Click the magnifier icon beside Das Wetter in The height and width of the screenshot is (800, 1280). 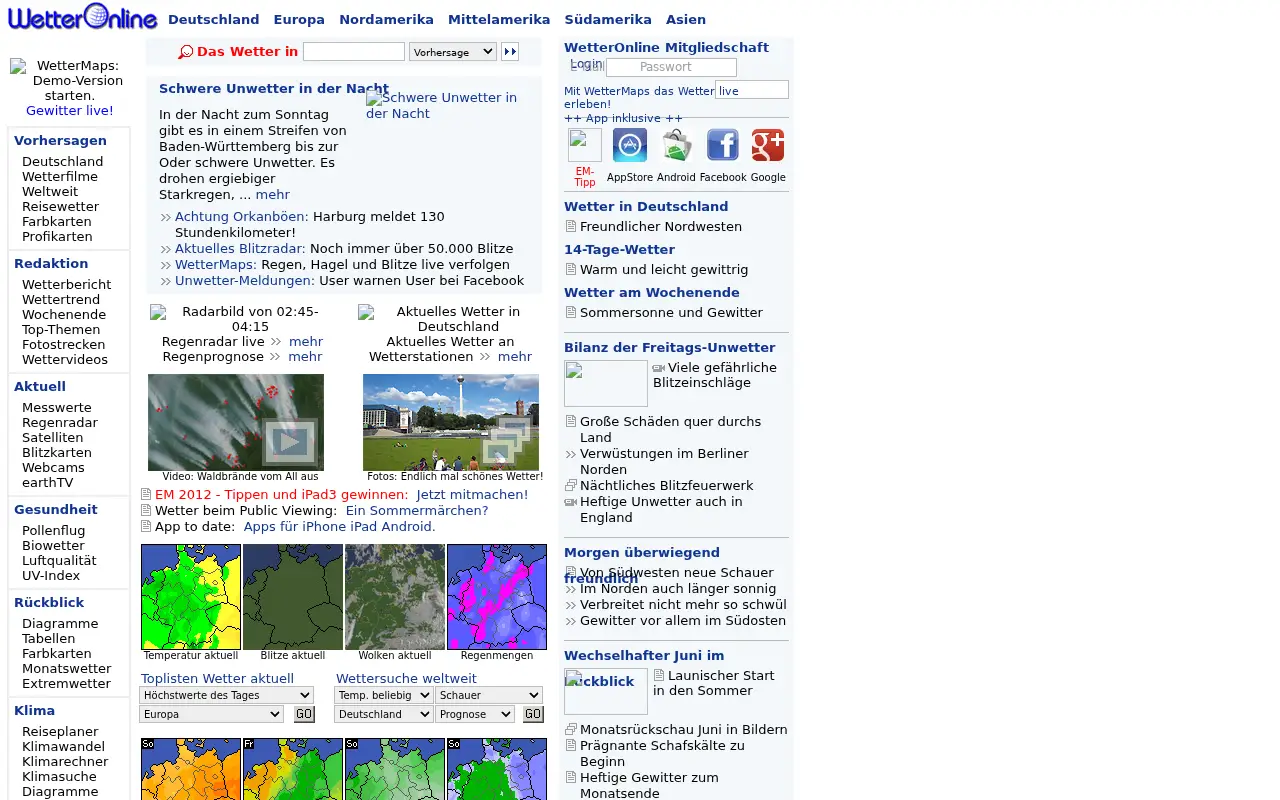coord(186,52)
